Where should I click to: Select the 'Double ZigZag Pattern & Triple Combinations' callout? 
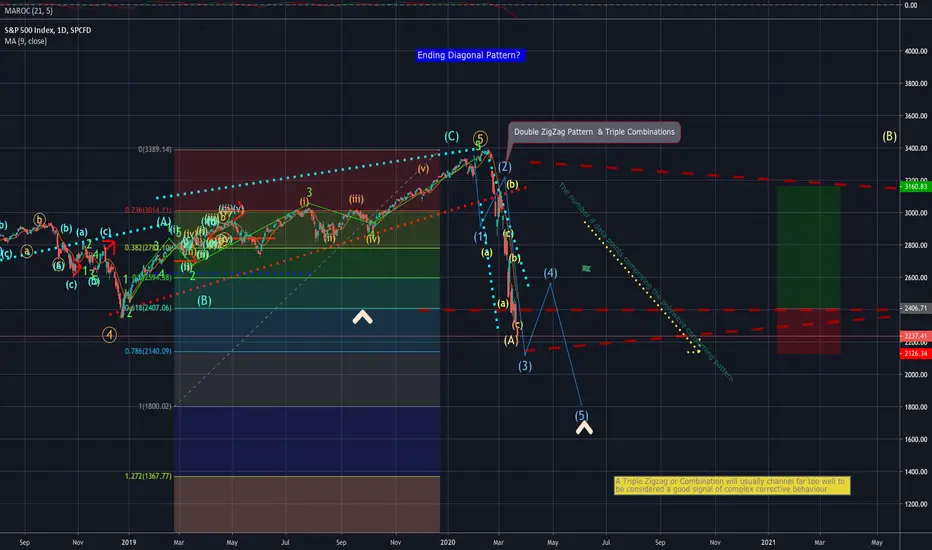[x=594, y=132]
